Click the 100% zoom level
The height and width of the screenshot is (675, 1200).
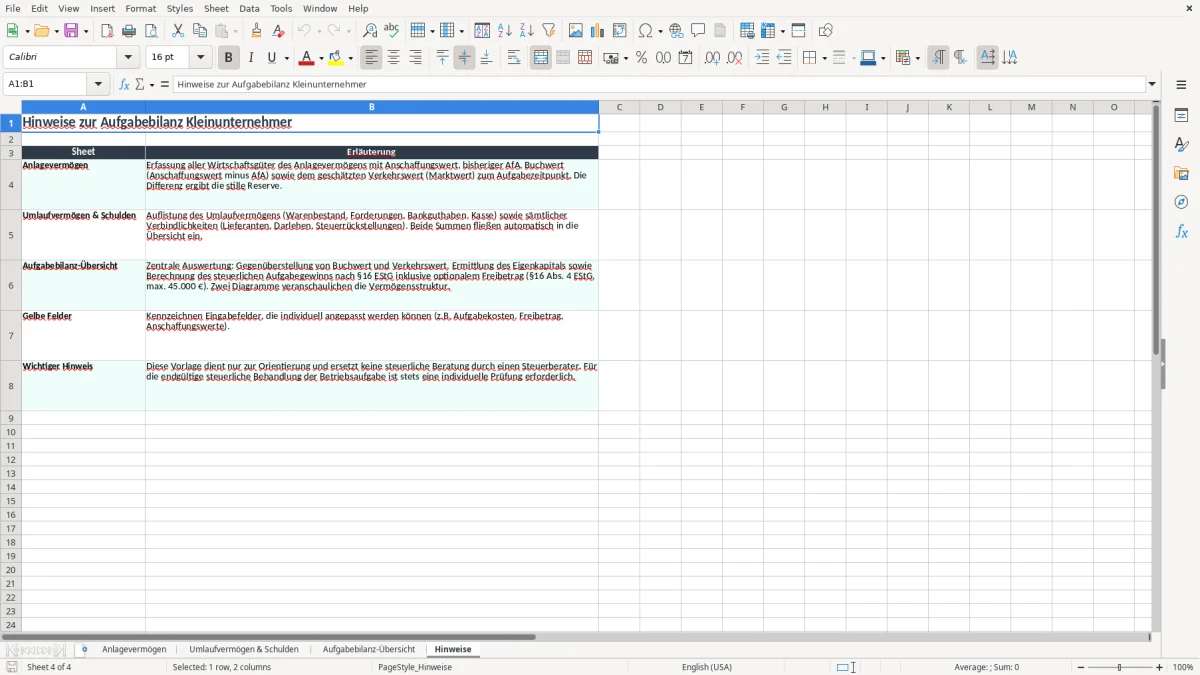coord(1183,667)
